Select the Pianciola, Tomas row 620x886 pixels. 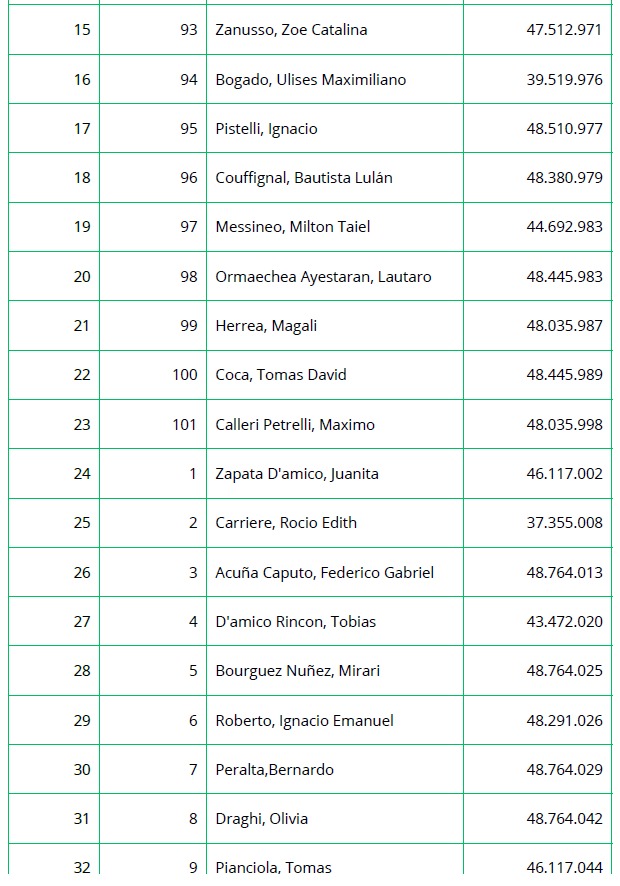coord(273,867)
